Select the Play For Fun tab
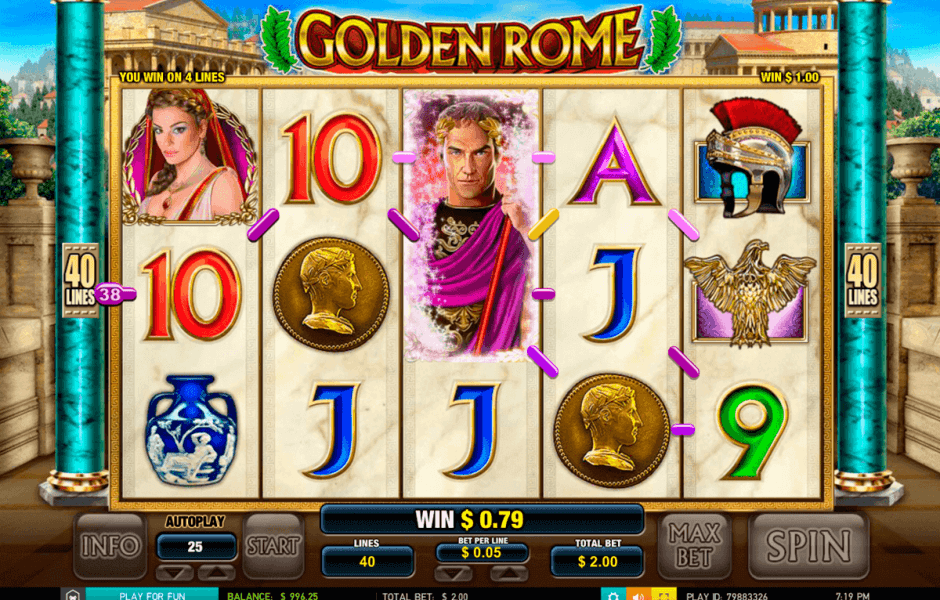The height and width of the screenshot is (600, 940). (x=152, y=595)
